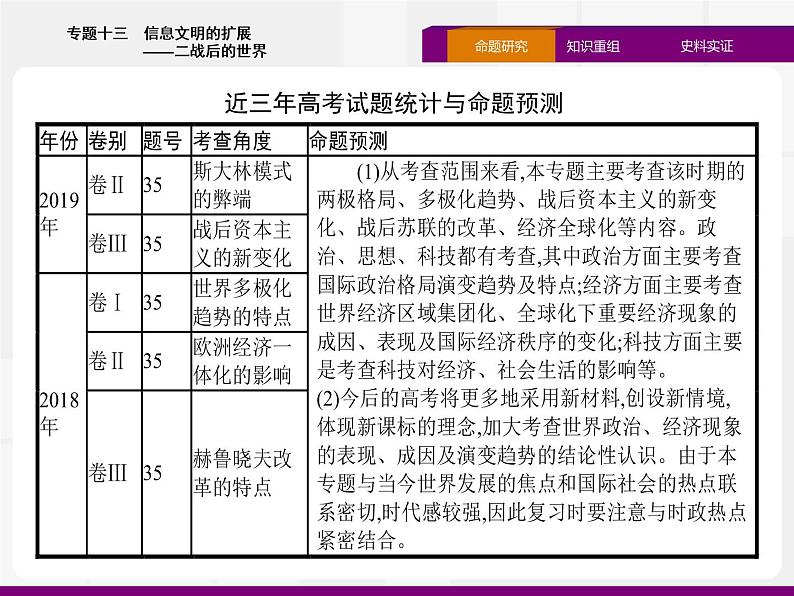
Task: Click the 专题十三 信息文明的扩展 heading
Action: [x=159, y=33]
